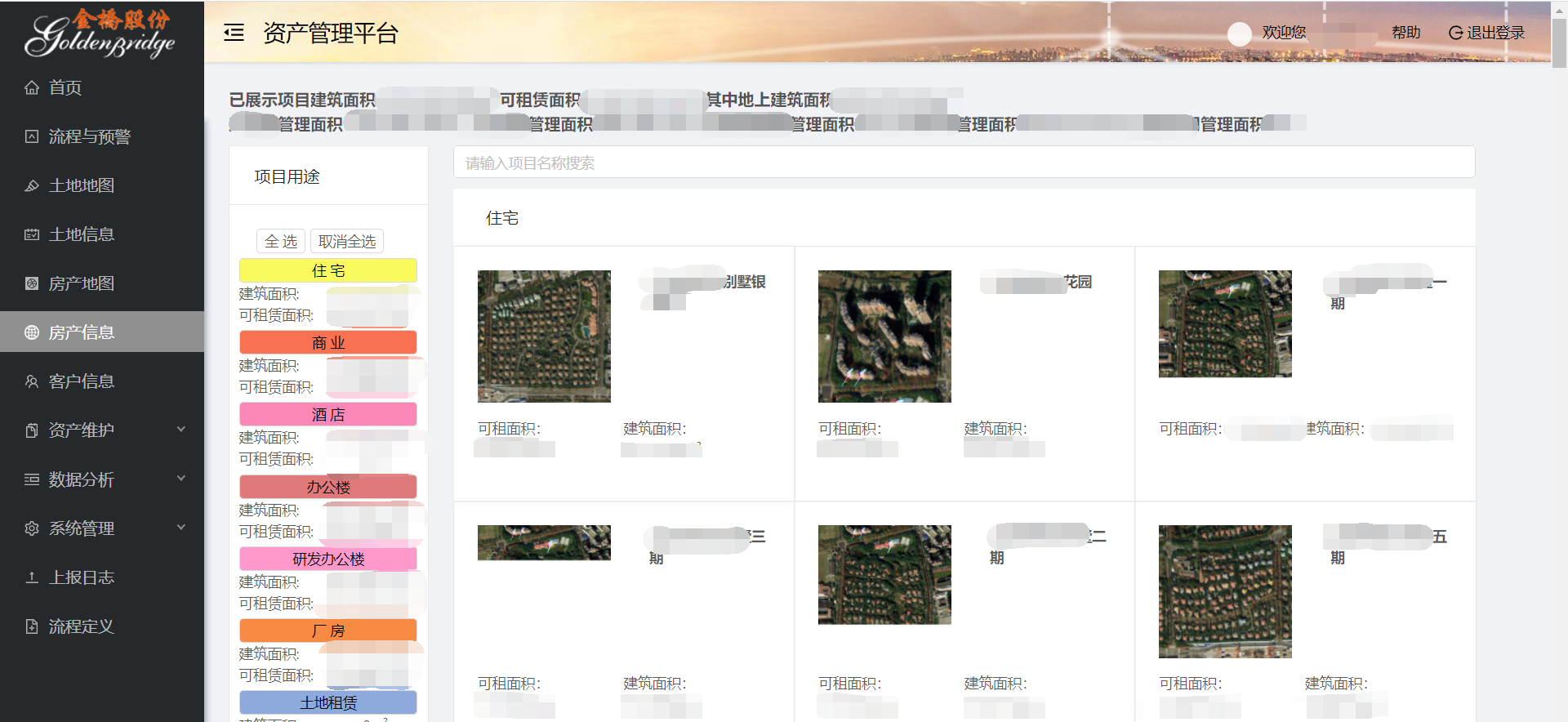Screen dimensions: 1568x722
Task: Click the 流程定义 document icon
Action: [32, 626]
